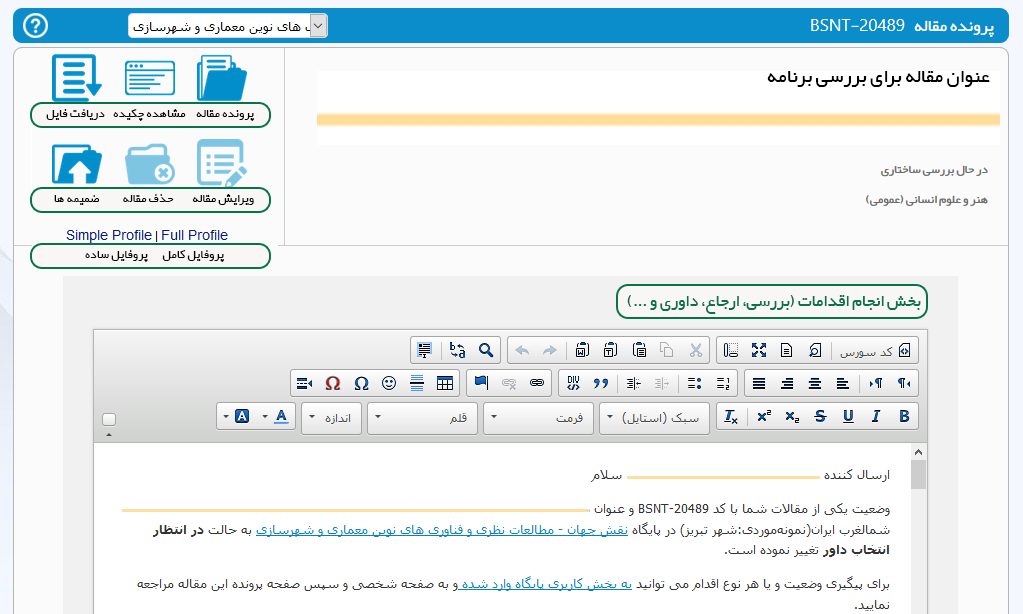Open the Edit Article icon
The width and height of the screenshot is (1023, 614).
[x=221, y=164]
